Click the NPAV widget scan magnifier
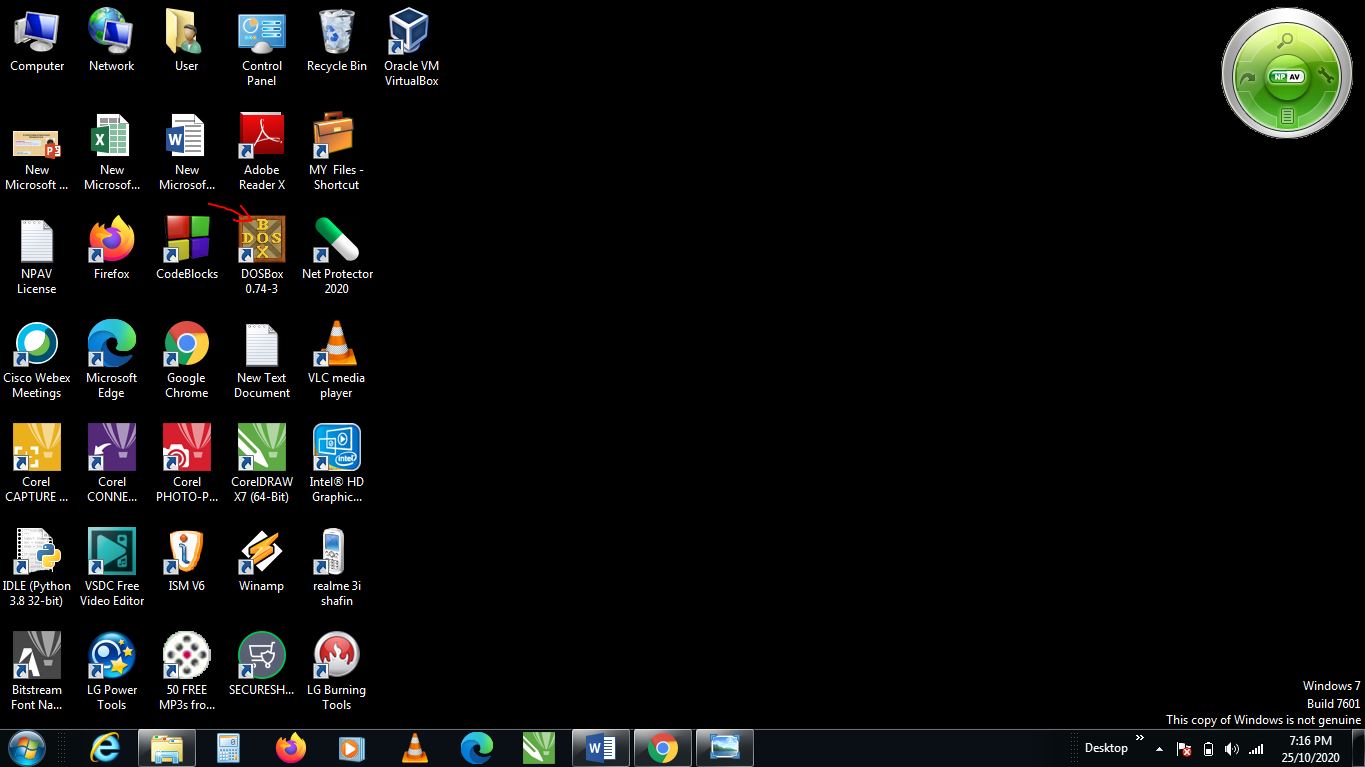 [1286, 41]
